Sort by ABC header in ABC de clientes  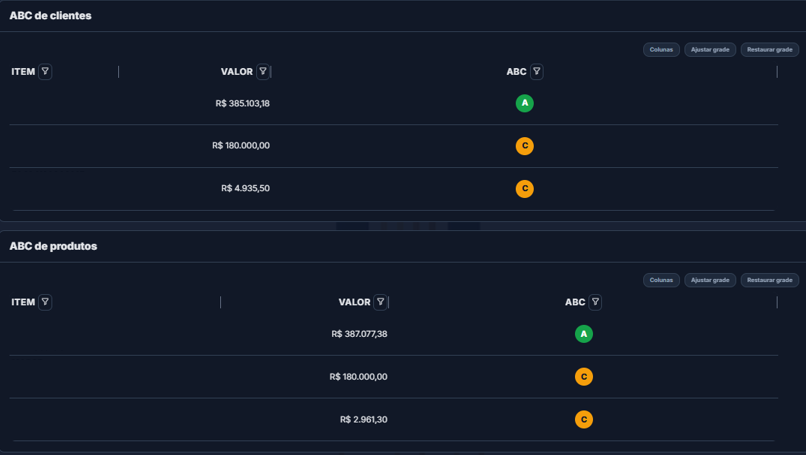pyautogui.click(x=516, y=71)
